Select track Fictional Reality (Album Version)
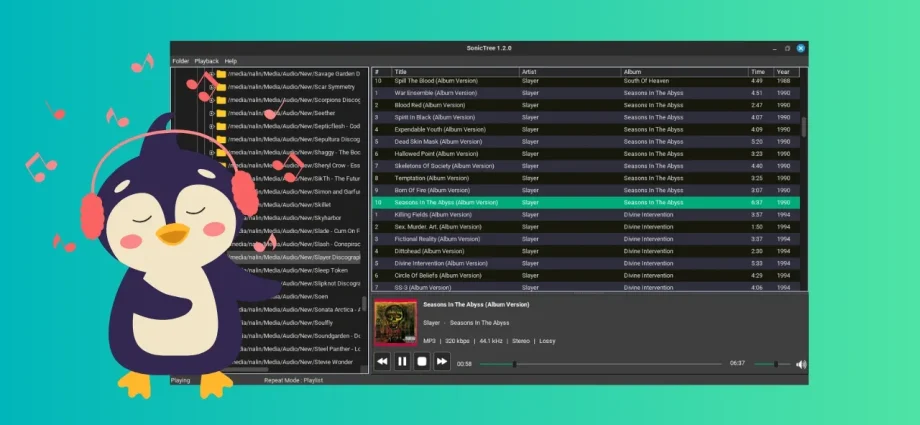This screenshot has height=425, width=920. [x=586, y=239]
